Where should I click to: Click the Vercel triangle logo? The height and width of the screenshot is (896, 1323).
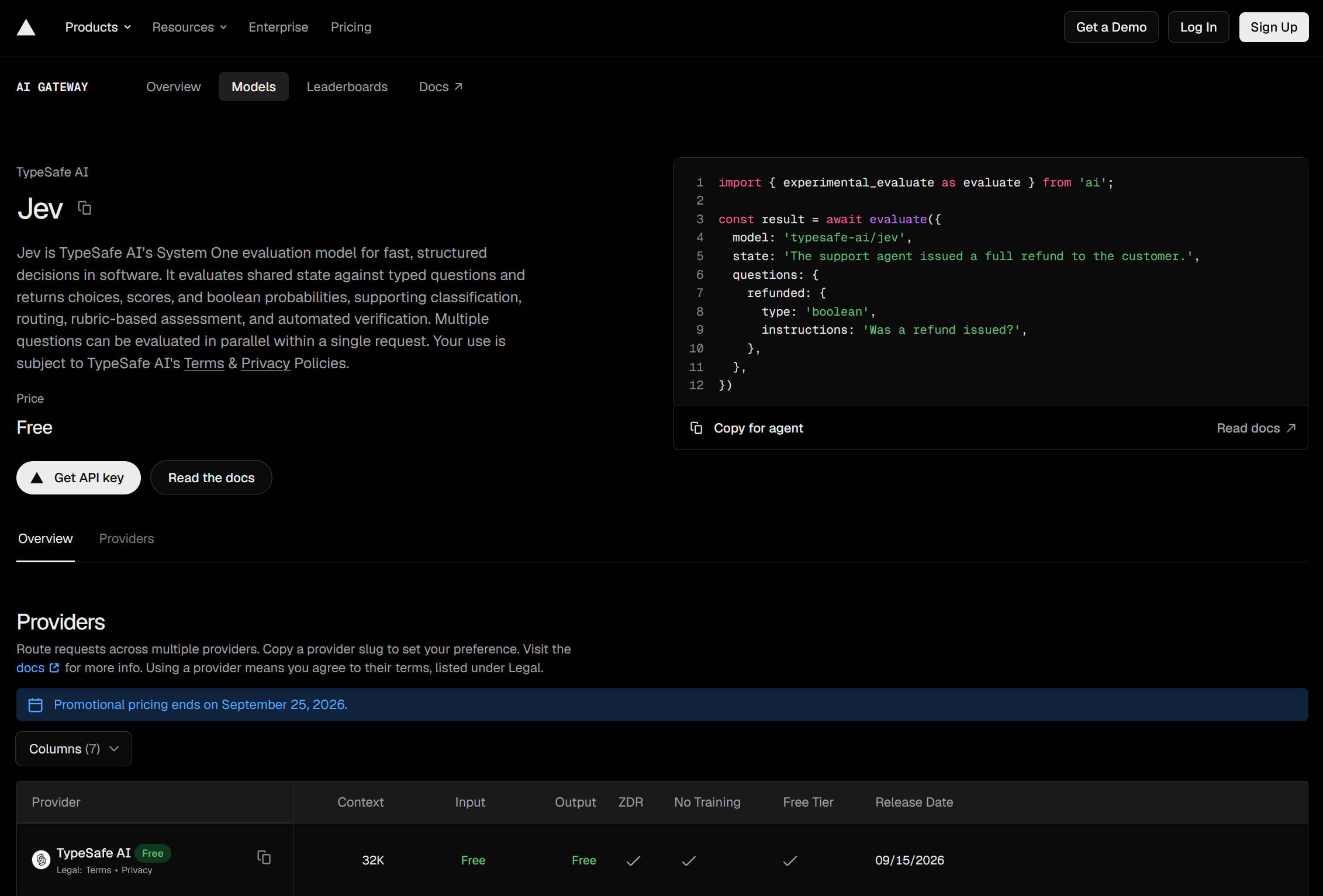coord(26,27)
